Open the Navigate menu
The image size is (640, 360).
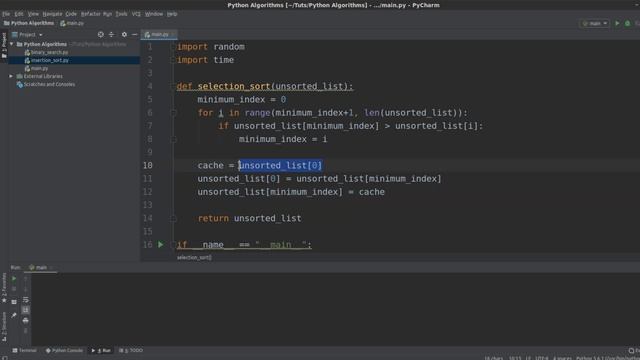click(52, 14)
